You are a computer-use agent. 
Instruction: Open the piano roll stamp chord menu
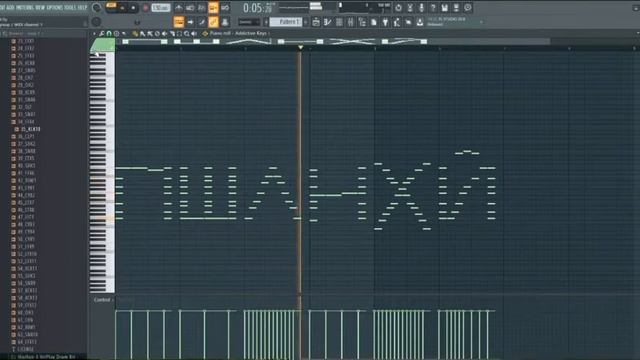tap(117, 33)
